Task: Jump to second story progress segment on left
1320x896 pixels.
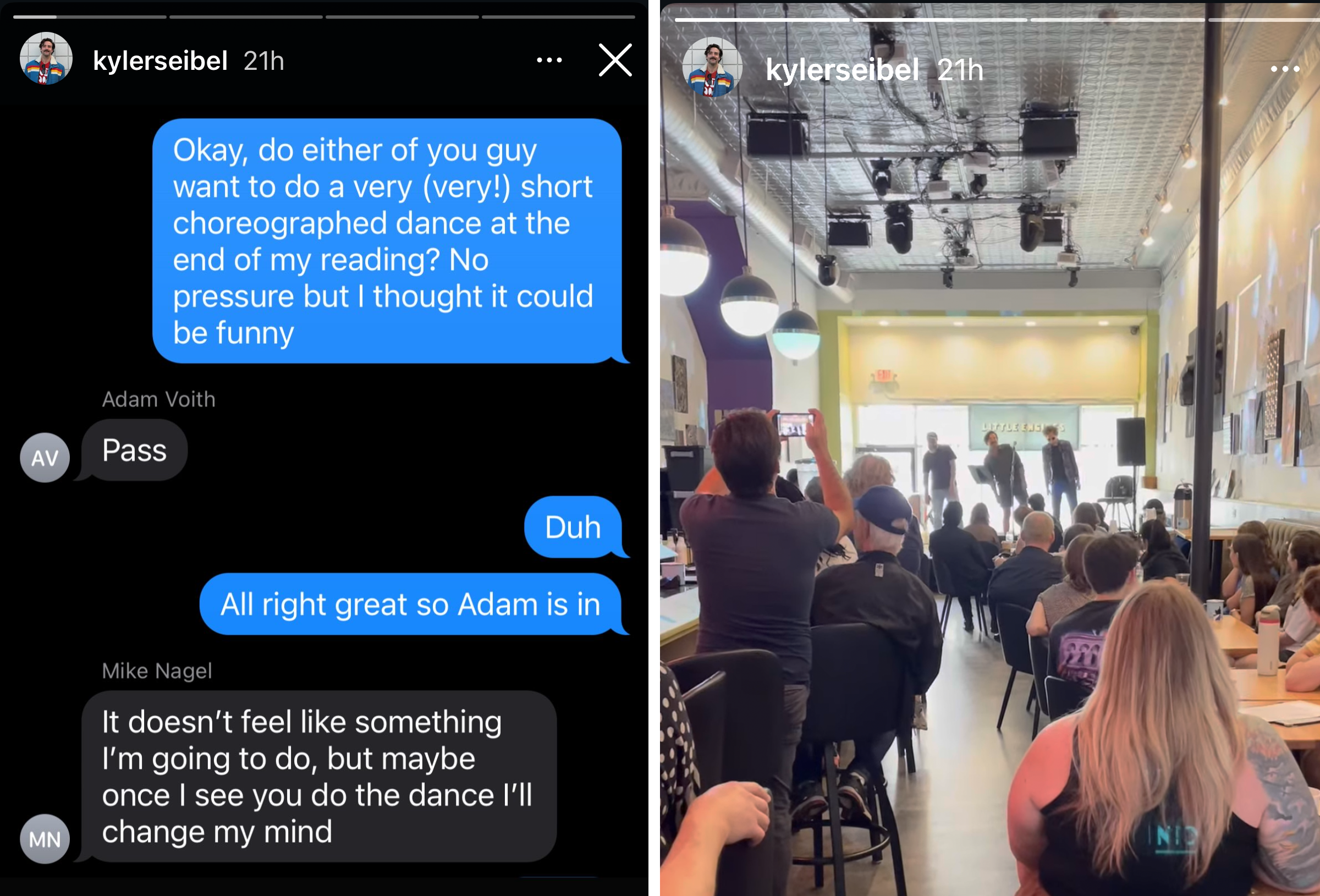Action: [246, 17]
